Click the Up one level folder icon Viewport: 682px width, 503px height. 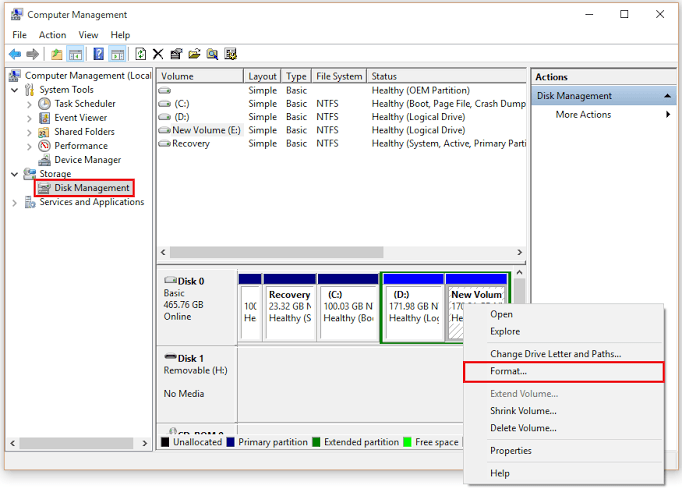point(57,54)
